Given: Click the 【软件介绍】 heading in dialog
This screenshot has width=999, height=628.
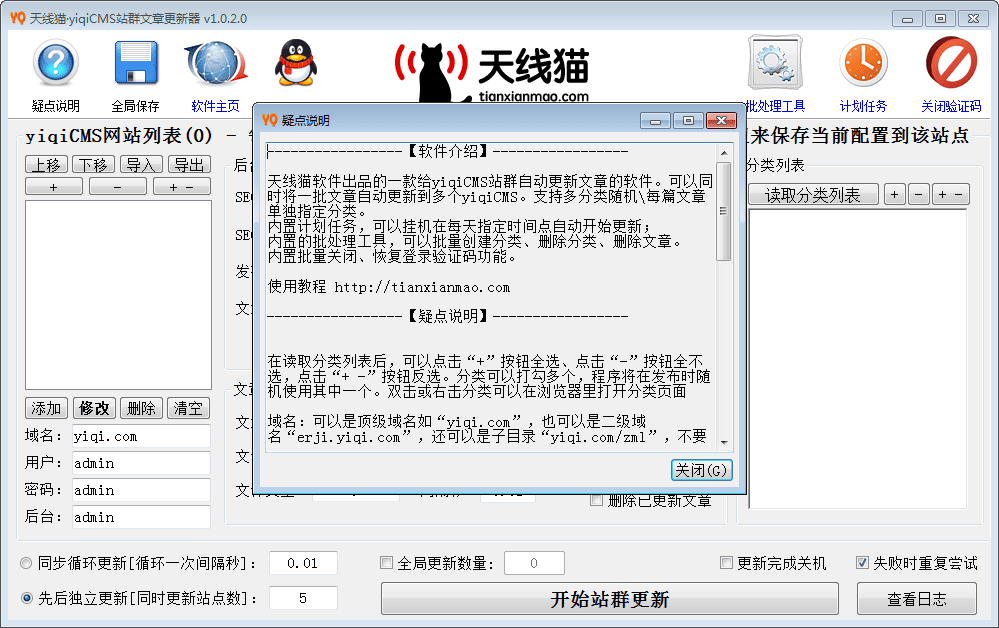Looking at the screenshot, I should [x=448, y=151].
